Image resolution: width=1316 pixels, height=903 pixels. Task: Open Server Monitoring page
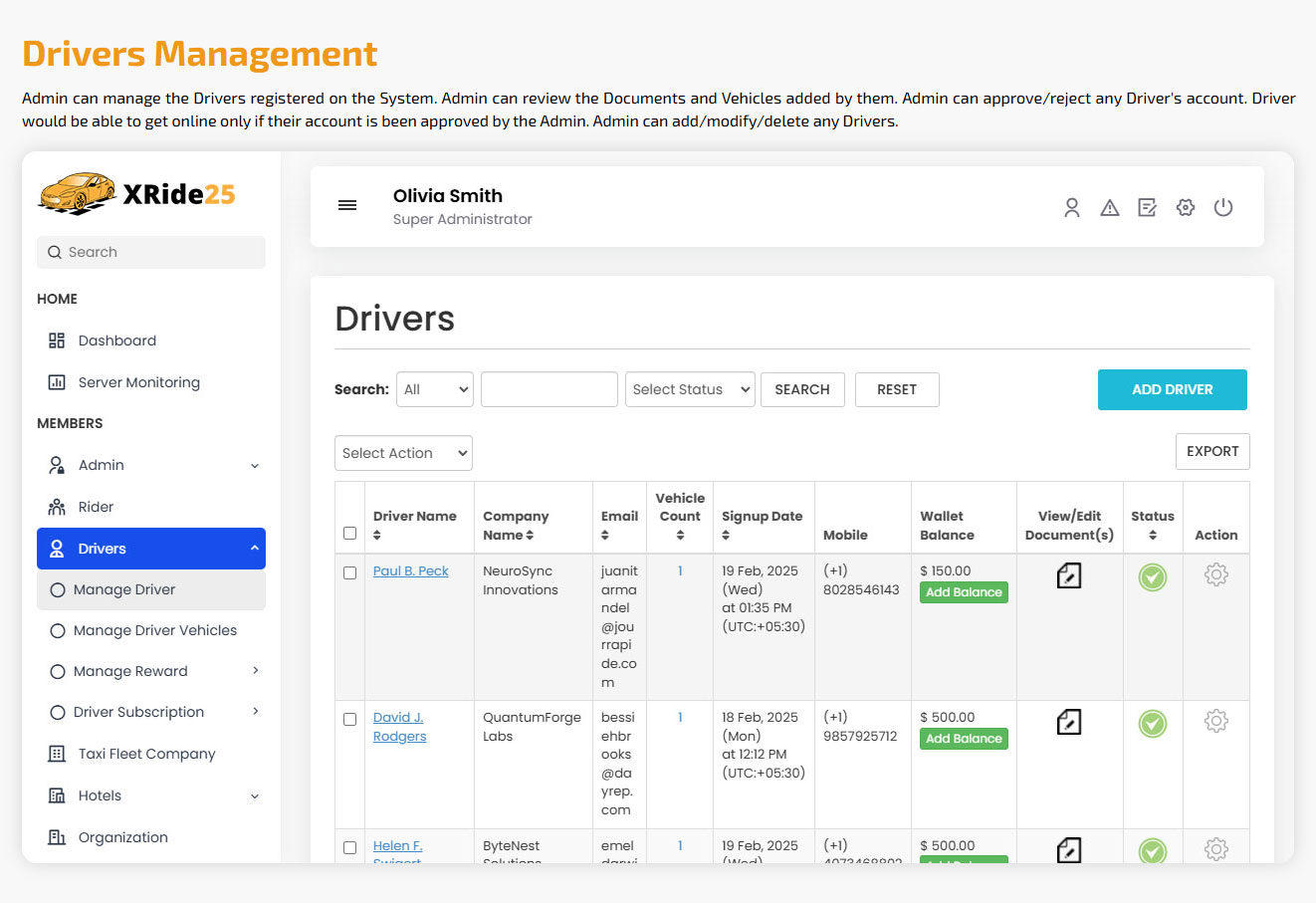click(139, 382)
